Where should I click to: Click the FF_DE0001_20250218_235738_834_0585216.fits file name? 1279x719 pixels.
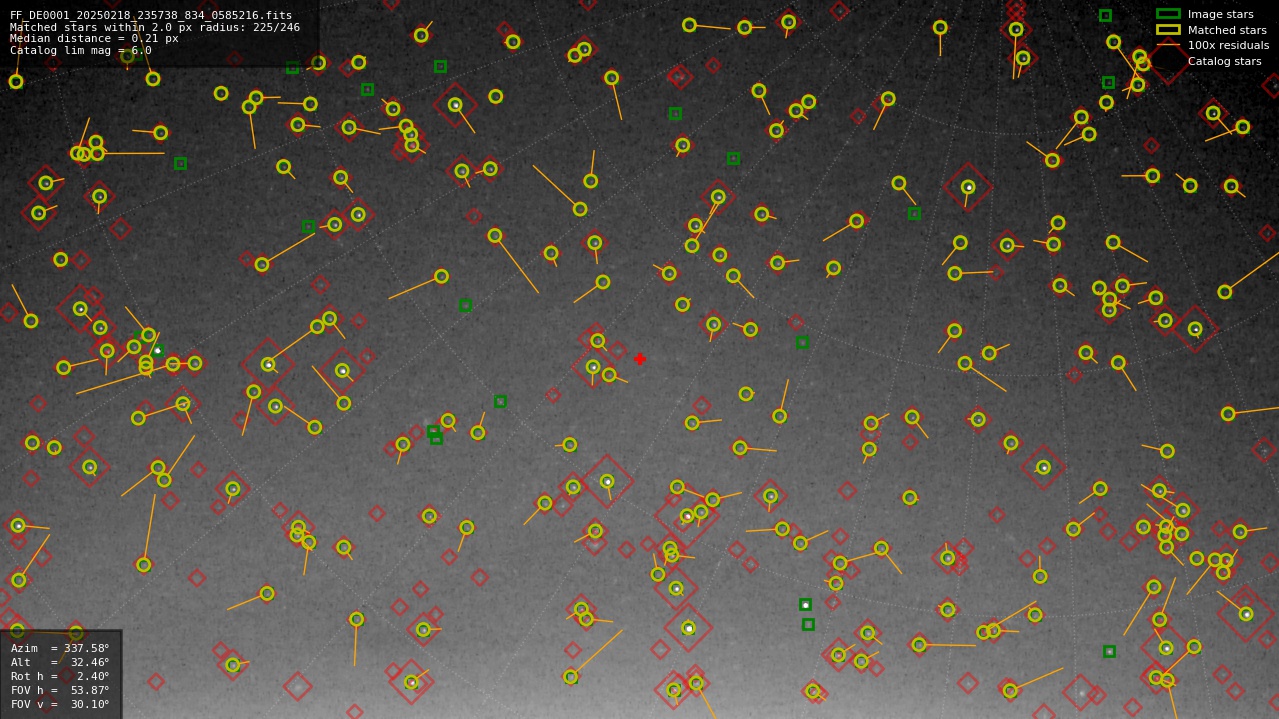(151, 16)
